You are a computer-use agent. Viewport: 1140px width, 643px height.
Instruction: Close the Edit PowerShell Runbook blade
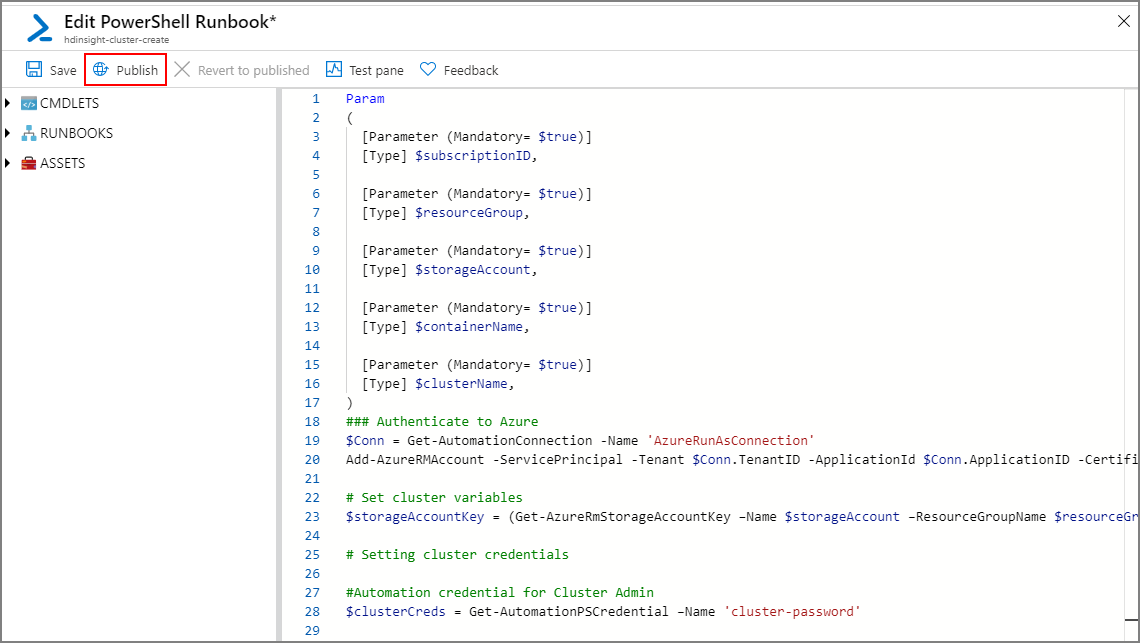[1124, 21]
